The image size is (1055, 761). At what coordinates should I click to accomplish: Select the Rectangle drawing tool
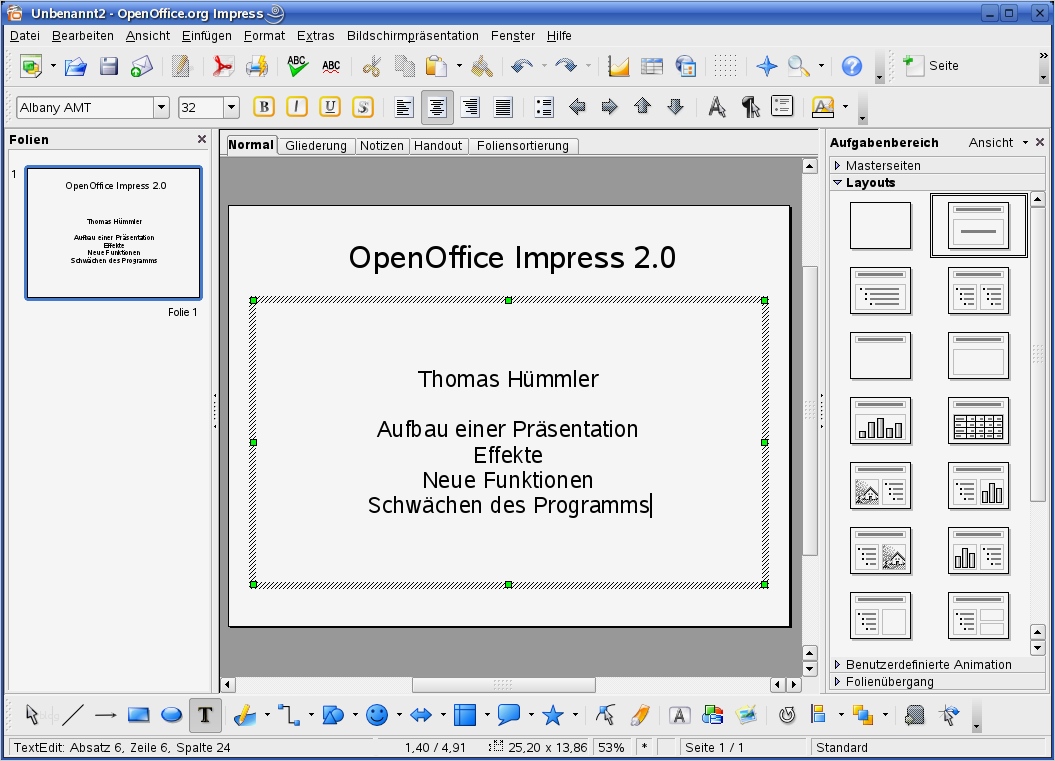coord(139,715)
